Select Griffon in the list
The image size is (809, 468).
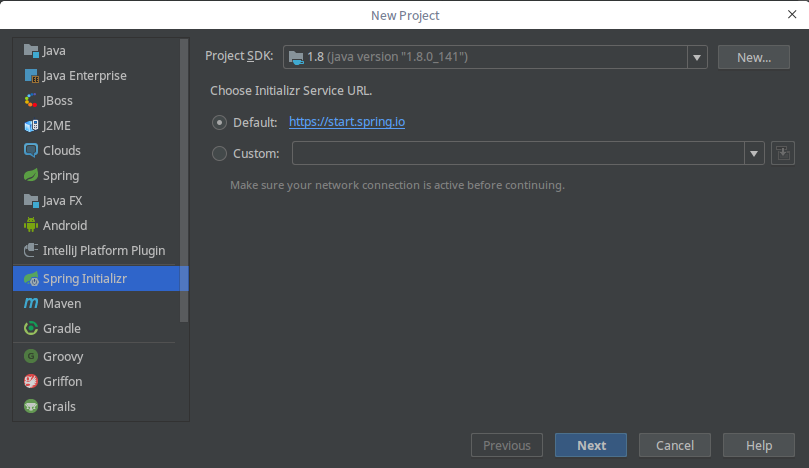point(62,381)
